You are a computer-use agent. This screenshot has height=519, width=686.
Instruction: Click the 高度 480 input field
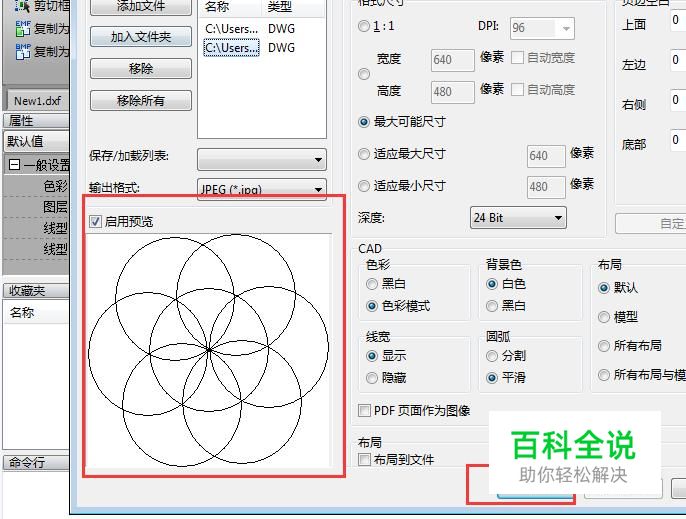pos(452,92)
